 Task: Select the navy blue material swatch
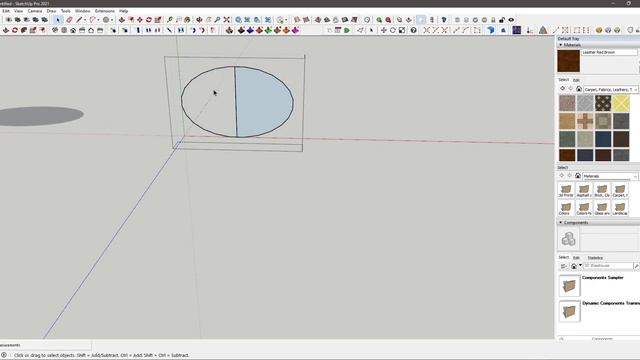tap(603, 139)
